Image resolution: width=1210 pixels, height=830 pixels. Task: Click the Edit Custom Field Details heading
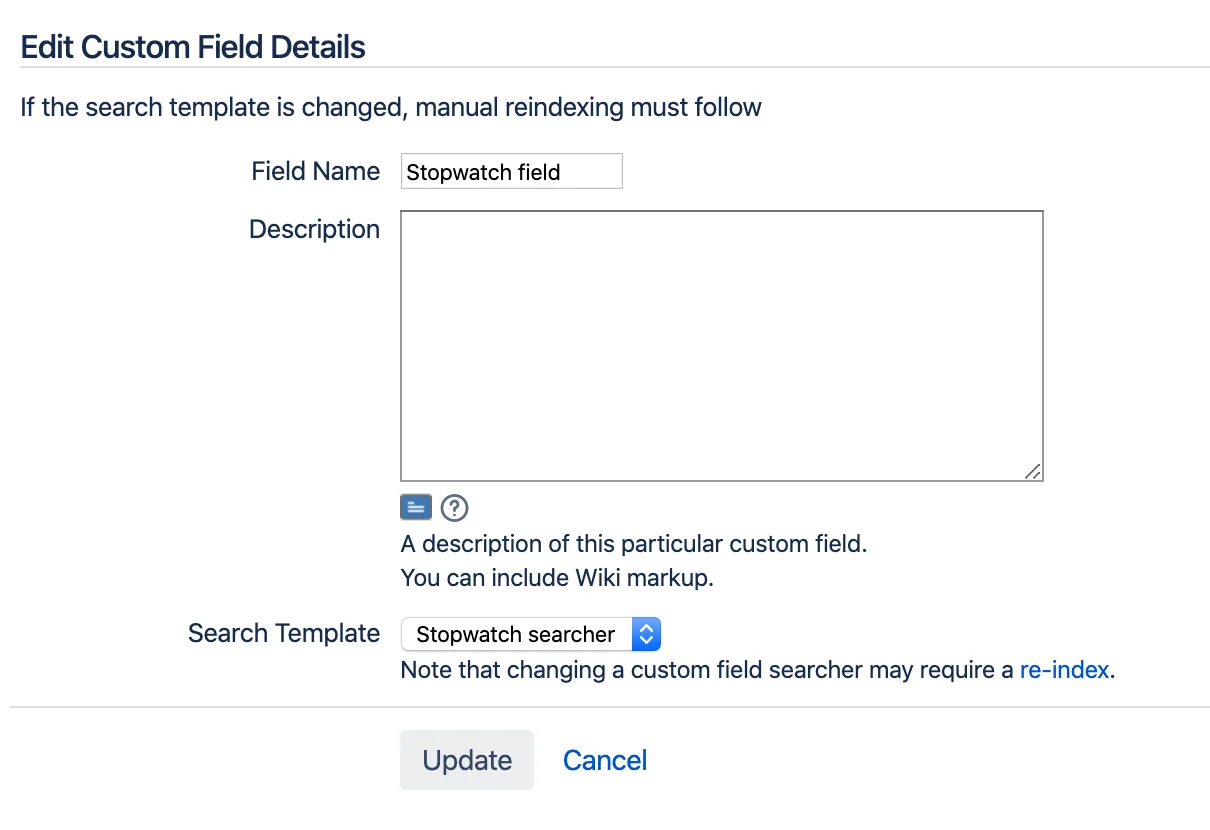pyautogui.click(x=193, y=47)
